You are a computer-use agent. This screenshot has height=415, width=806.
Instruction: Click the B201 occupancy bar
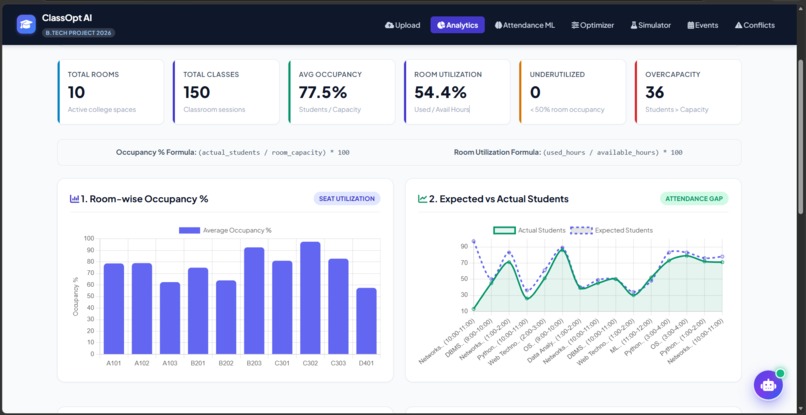198,311
